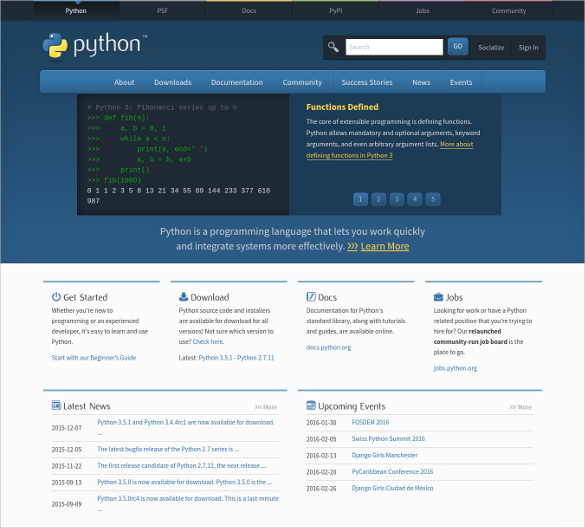Open the FOSDEM 2016 event
585x528 pixels.
click(x=370, y=422)
